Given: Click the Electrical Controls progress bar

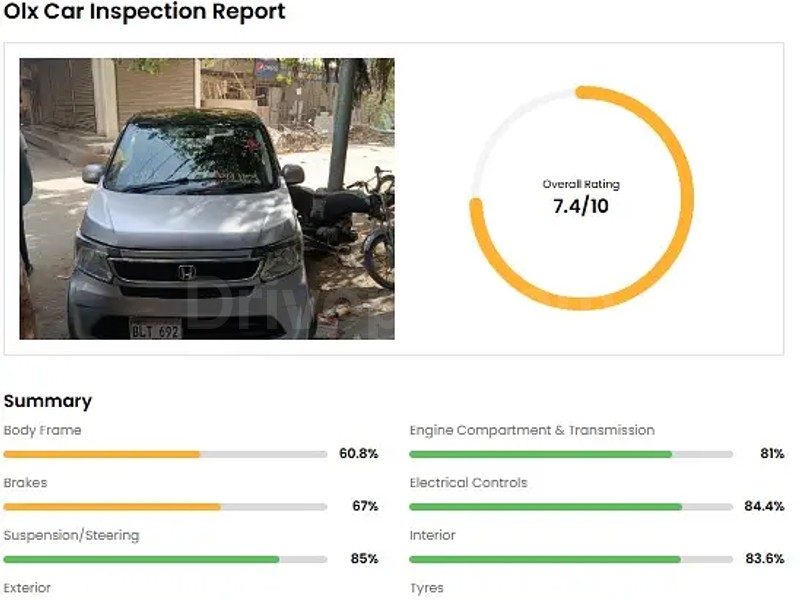Looking at the screenshot, I should 571,507.
